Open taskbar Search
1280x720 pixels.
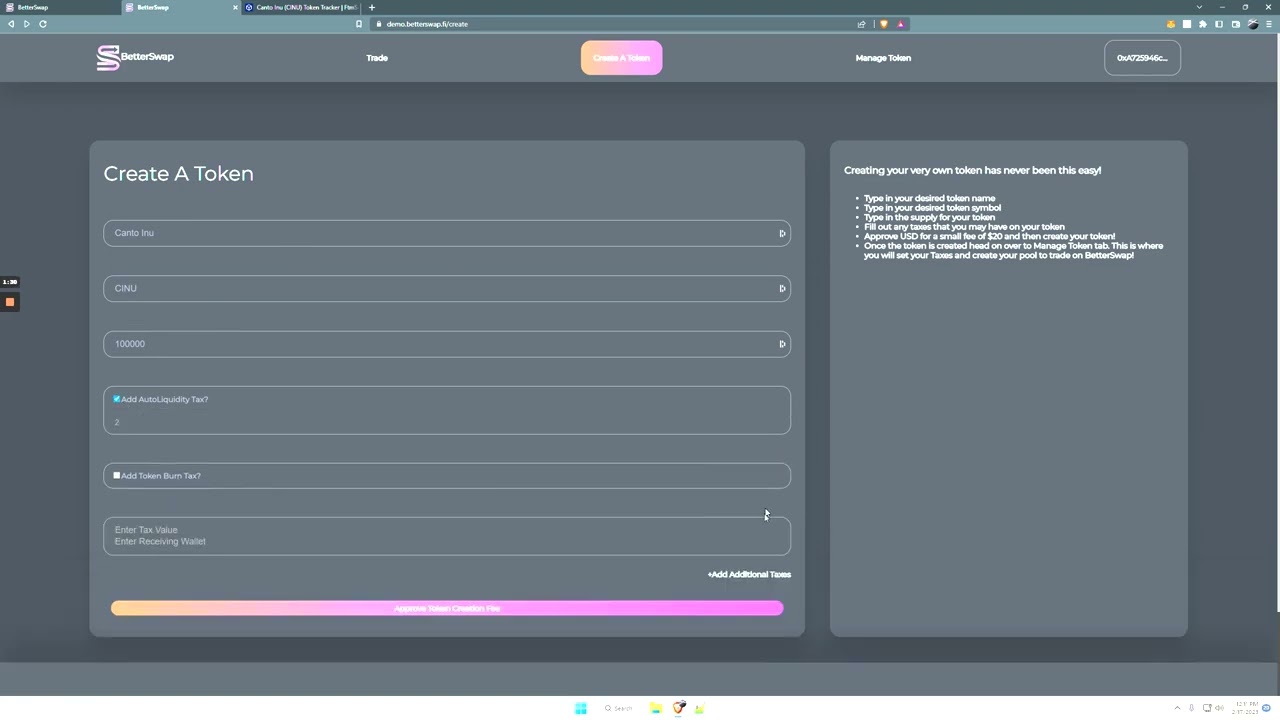pyautogui.click(x=618, y=708)
